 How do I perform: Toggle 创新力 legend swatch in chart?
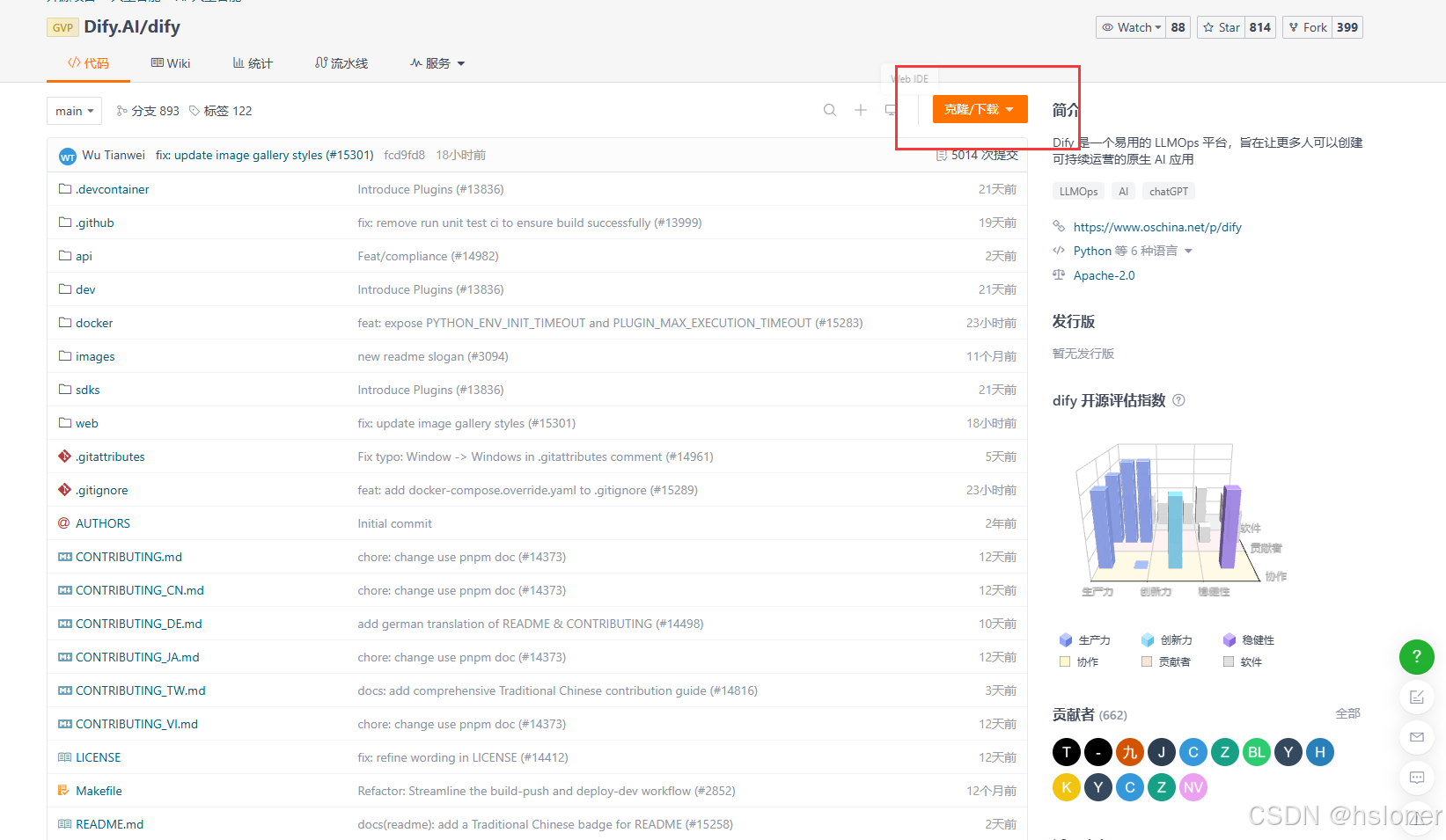click(x=1148, y=640)
